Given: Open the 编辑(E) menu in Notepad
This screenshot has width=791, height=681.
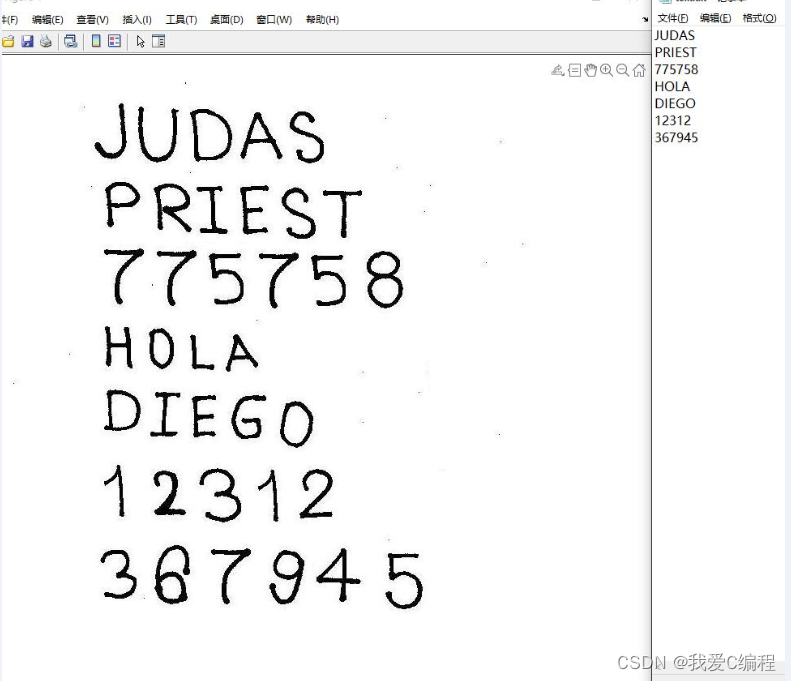Looking at the screenshot, I should click(x=715, y=18).
